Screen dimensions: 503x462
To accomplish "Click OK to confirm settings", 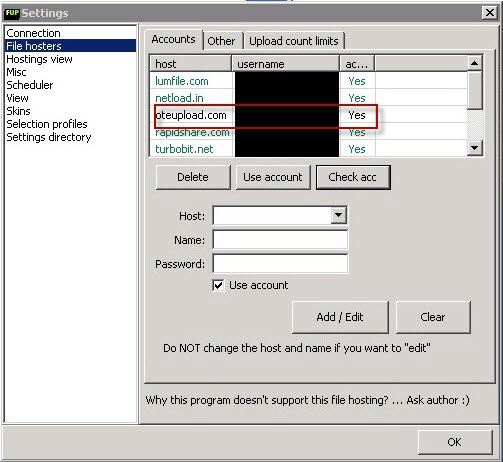I will click(x=455, y=442).
